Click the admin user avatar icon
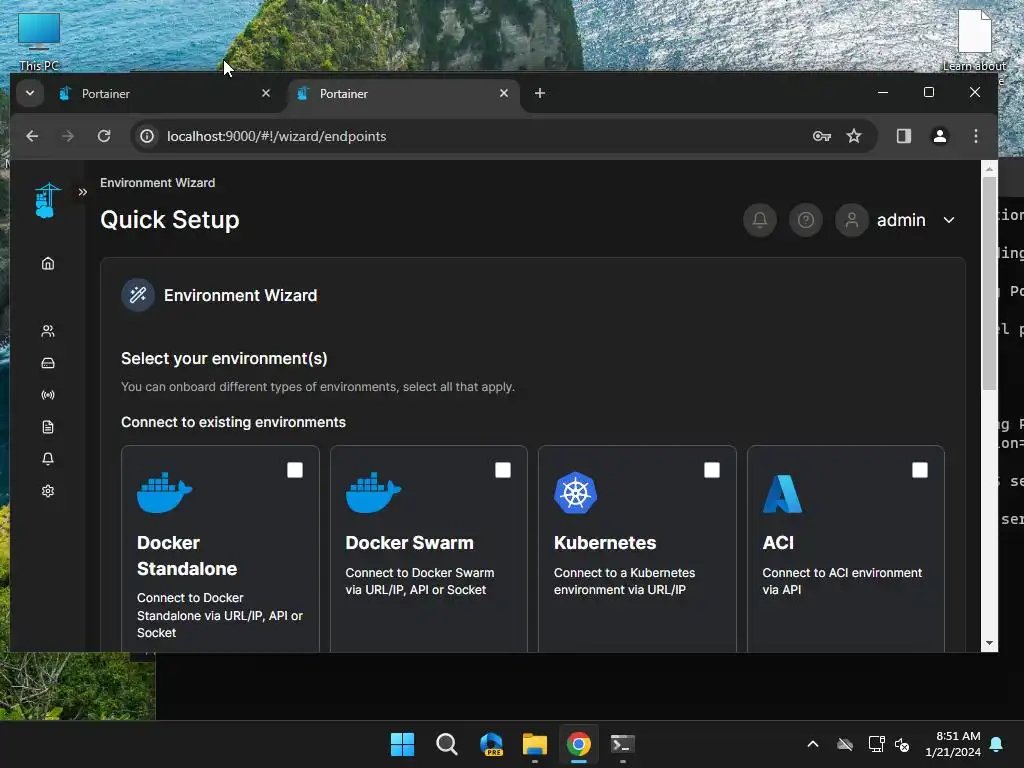 point(852,220)
